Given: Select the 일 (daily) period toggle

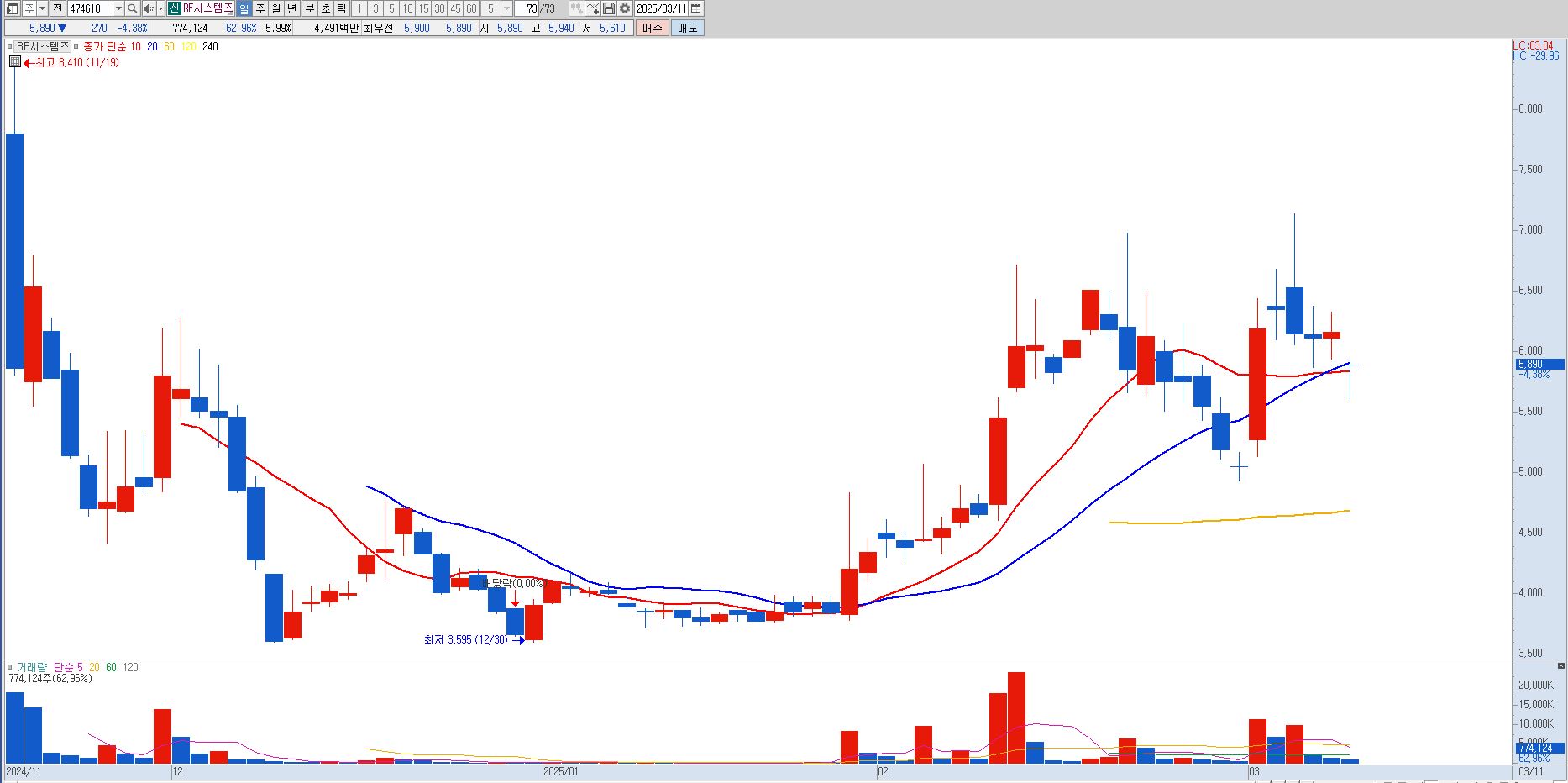Looking at the screenshot, I should (244, 8).
